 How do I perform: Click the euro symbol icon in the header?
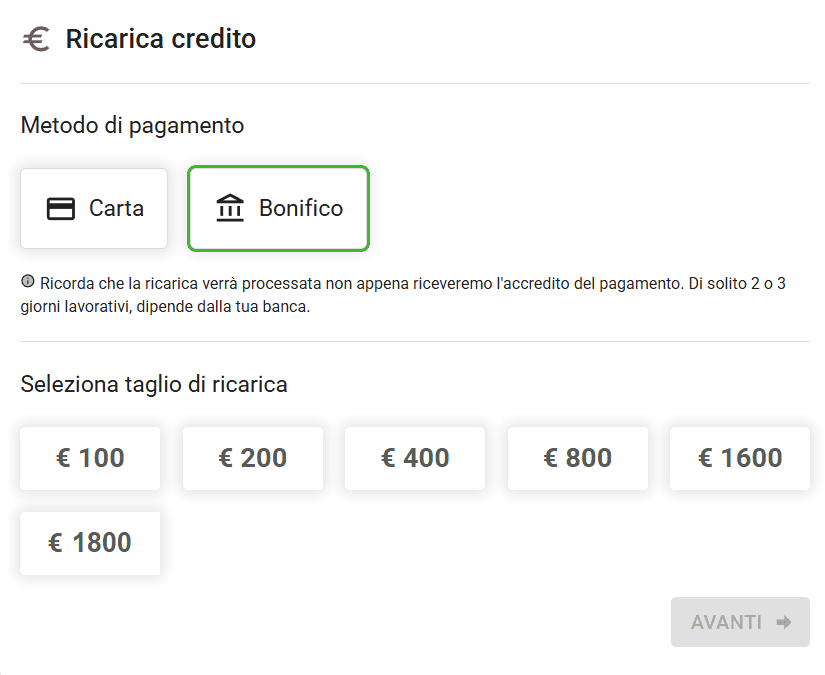[x=36, y=39]
